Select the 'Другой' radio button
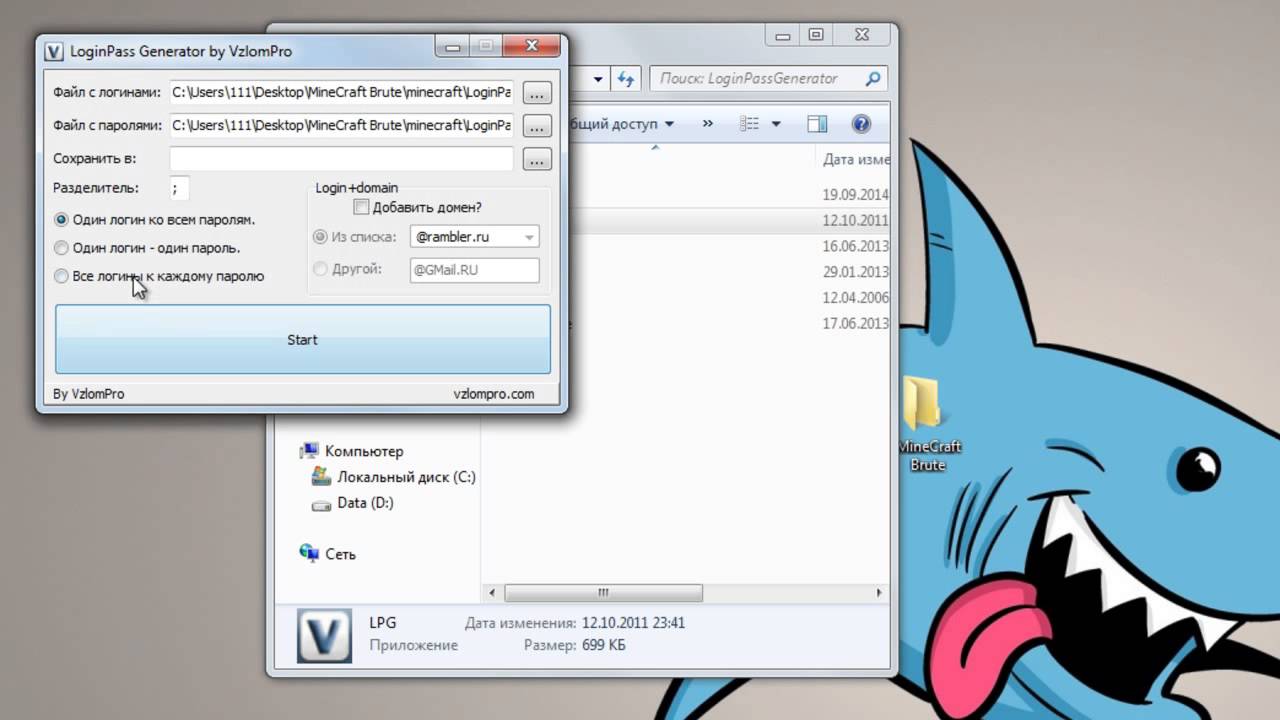Viewport: 1280px width, 720px height. 320,269
